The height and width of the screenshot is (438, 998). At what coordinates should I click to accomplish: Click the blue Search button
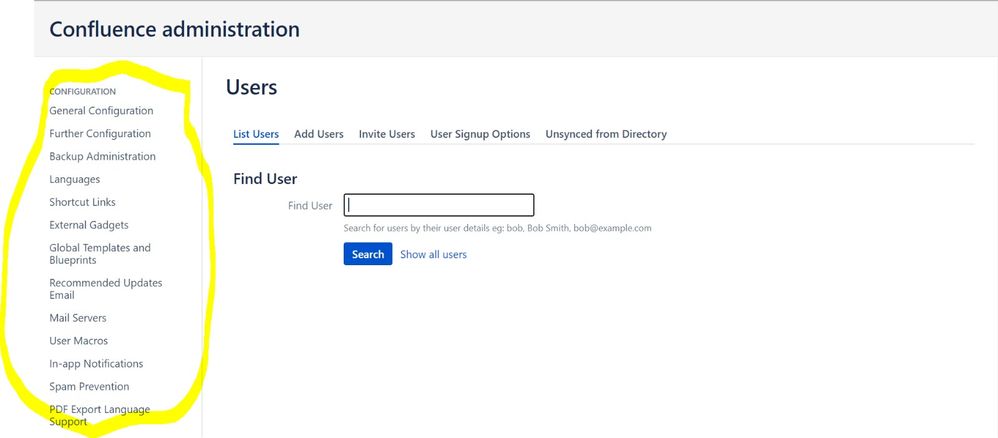click(368, 254)
